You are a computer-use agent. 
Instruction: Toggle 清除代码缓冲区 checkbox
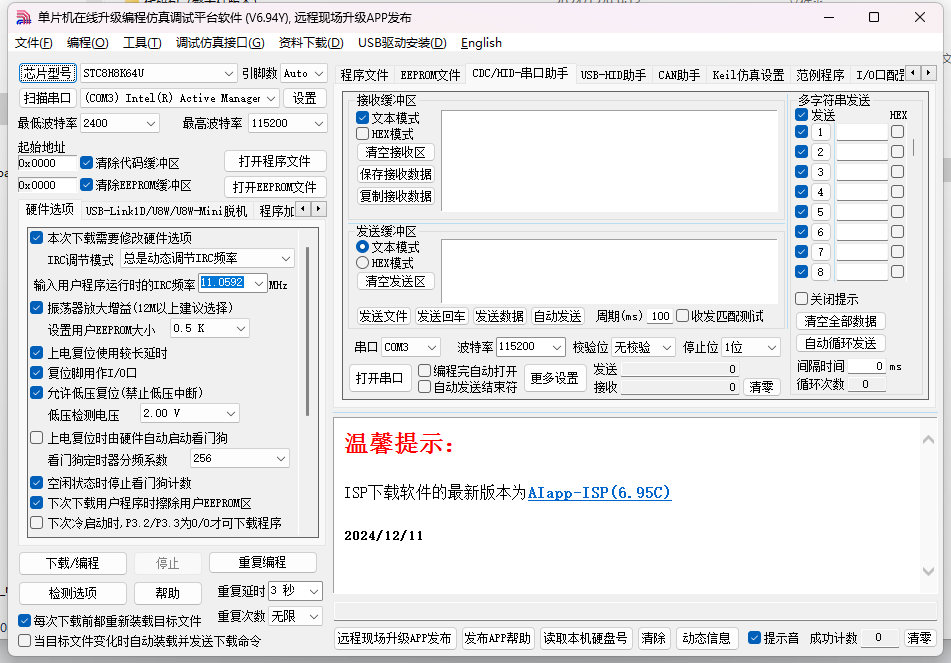[86, 163]
